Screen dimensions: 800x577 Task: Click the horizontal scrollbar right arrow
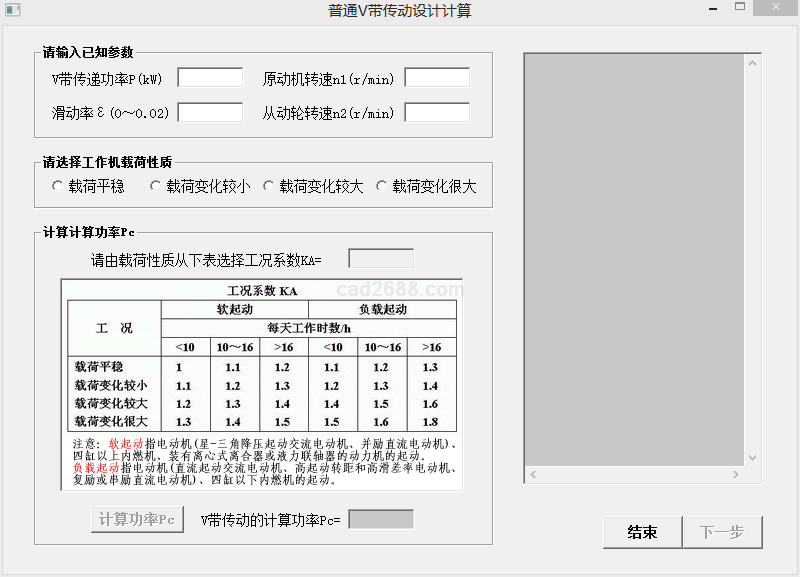click(x=738, y=474)
